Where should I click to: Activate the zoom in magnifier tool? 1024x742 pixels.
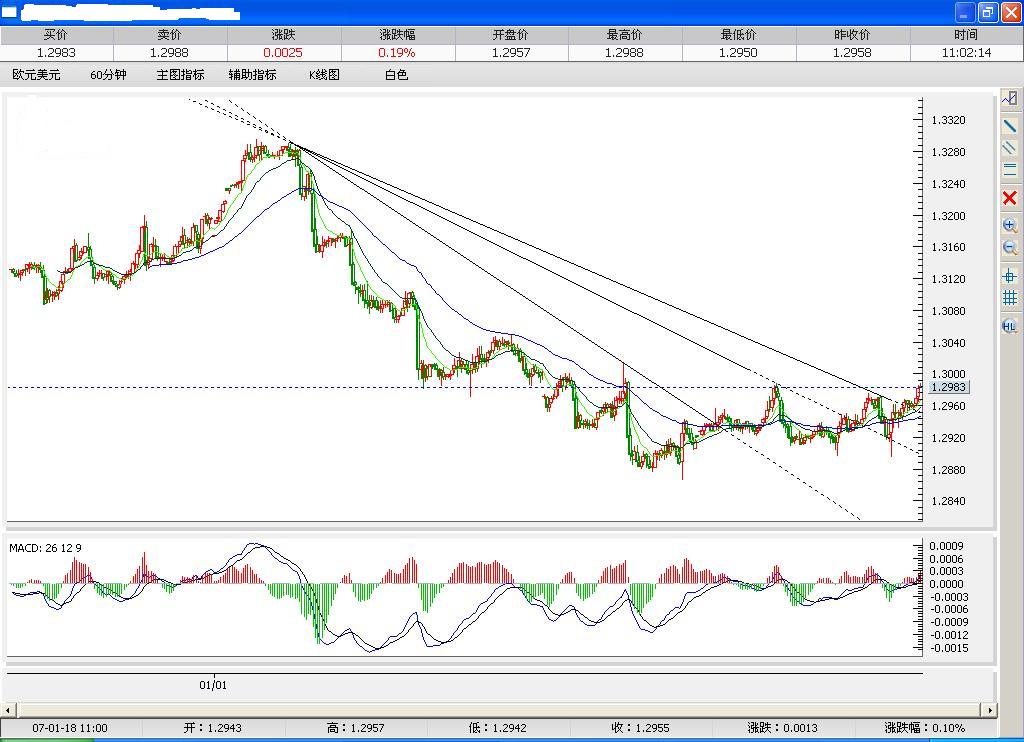click(x=1010, y=224)
